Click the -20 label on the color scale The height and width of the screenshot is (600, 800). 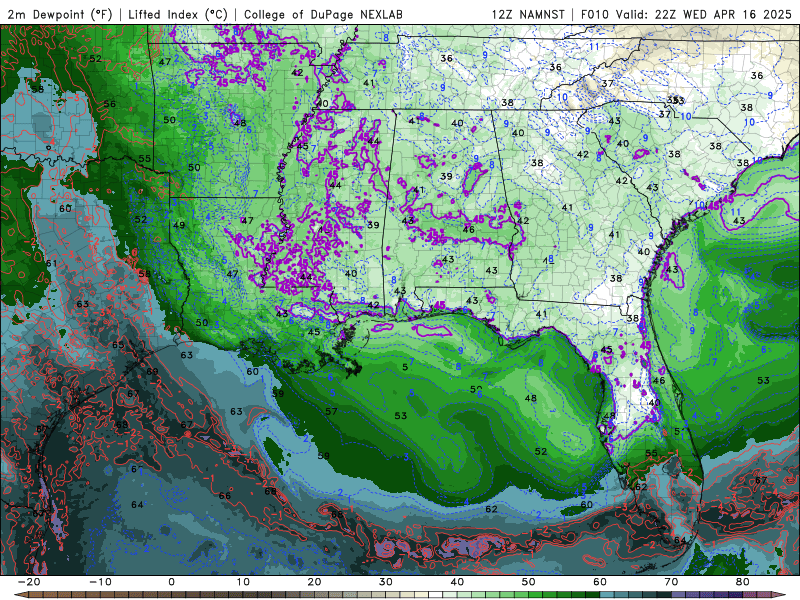(x=29, y=582)
